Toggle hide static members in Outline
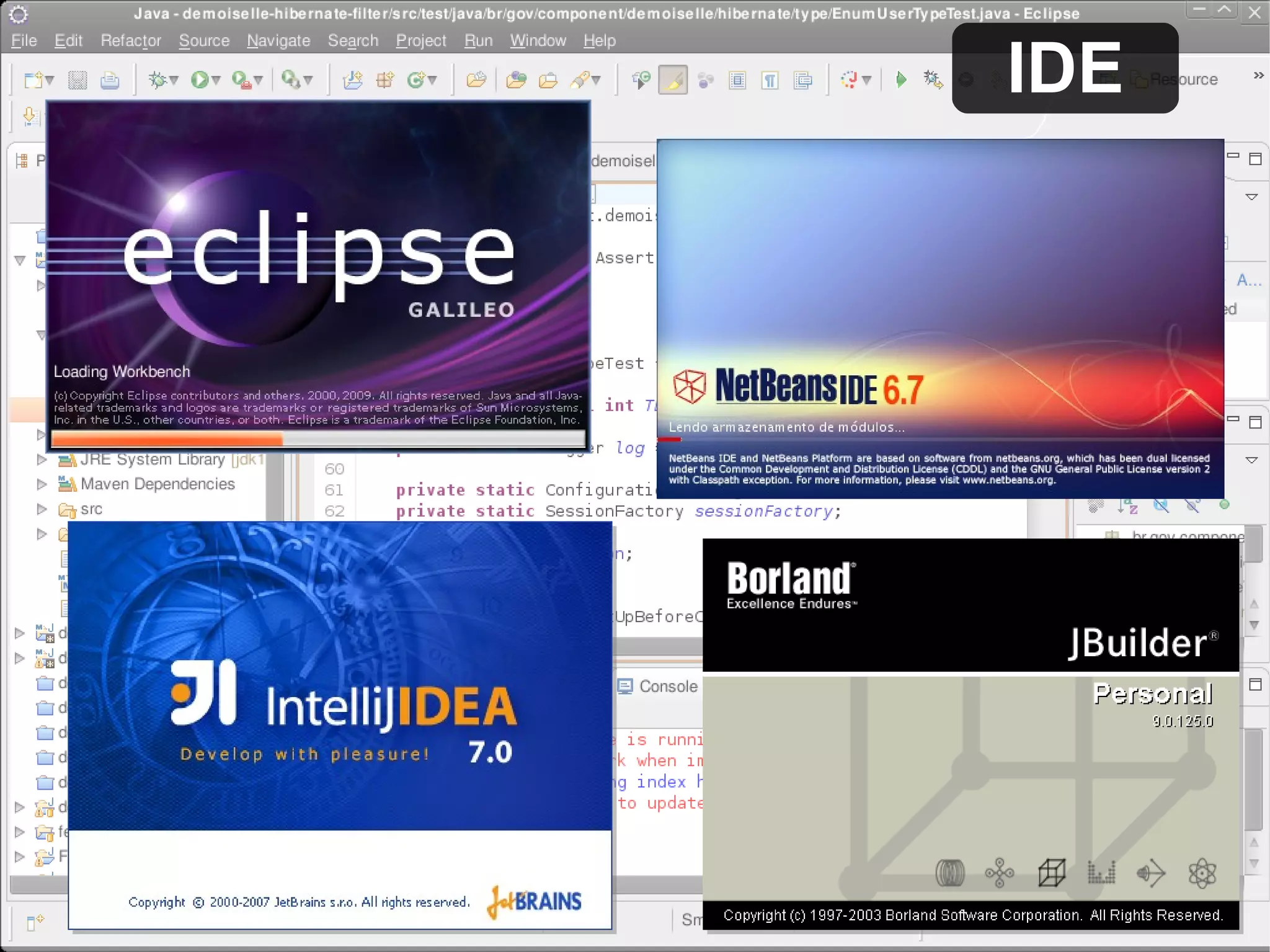 (1192, 506)
